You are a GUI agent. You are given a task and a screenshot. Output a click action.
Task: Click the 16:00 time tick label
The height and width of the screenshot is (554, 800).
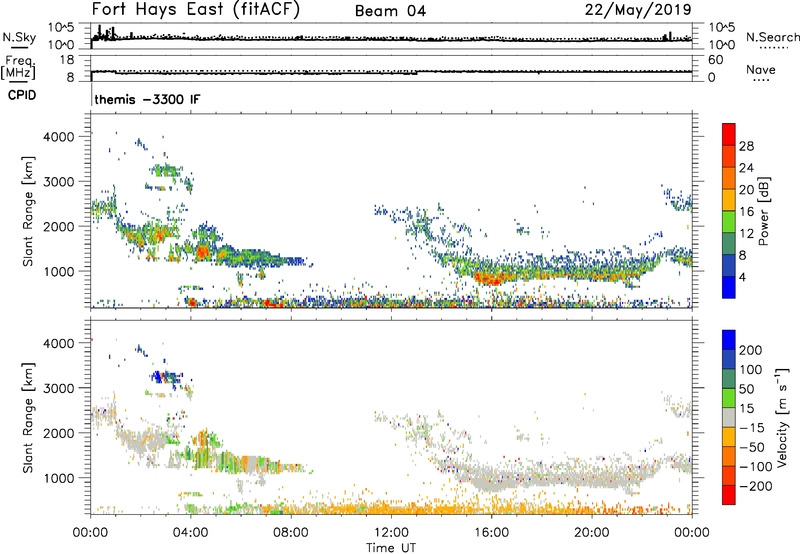click(491, 533)
